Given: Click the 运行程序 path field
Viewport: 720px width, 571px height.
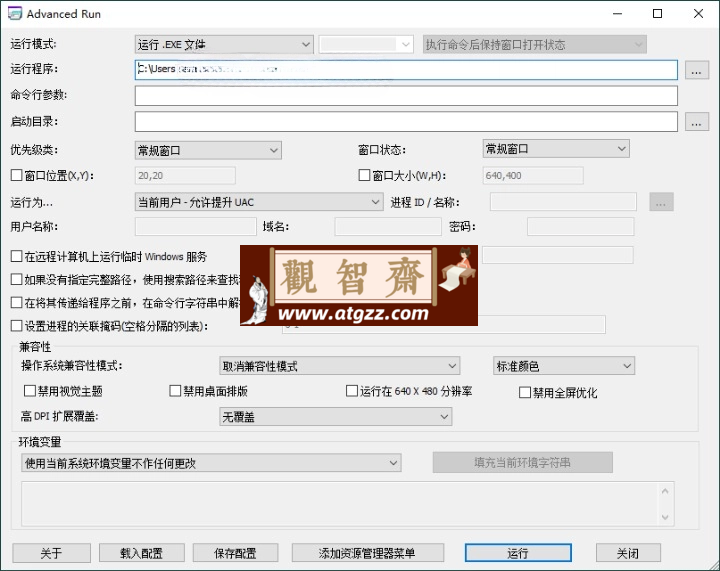Looking at the screenshot, I should click(406, 70).
